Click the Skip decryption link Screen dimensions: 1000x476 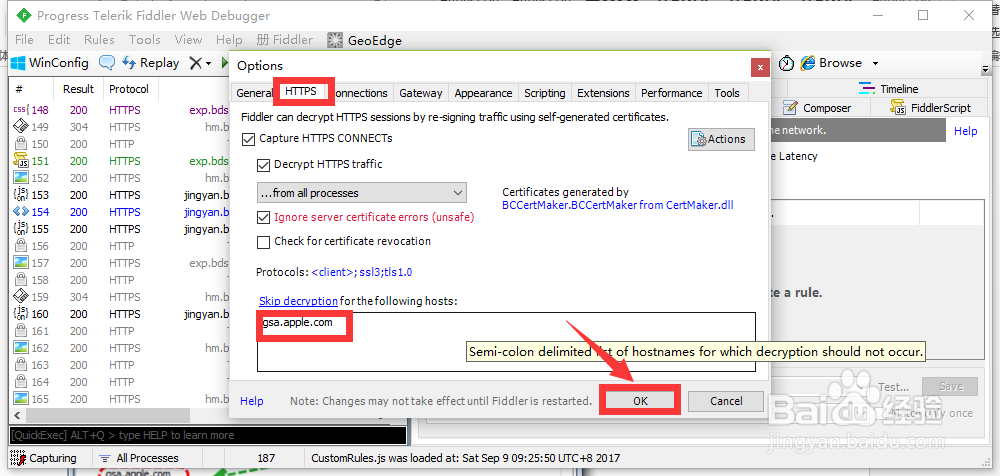[x=298, y=301]
